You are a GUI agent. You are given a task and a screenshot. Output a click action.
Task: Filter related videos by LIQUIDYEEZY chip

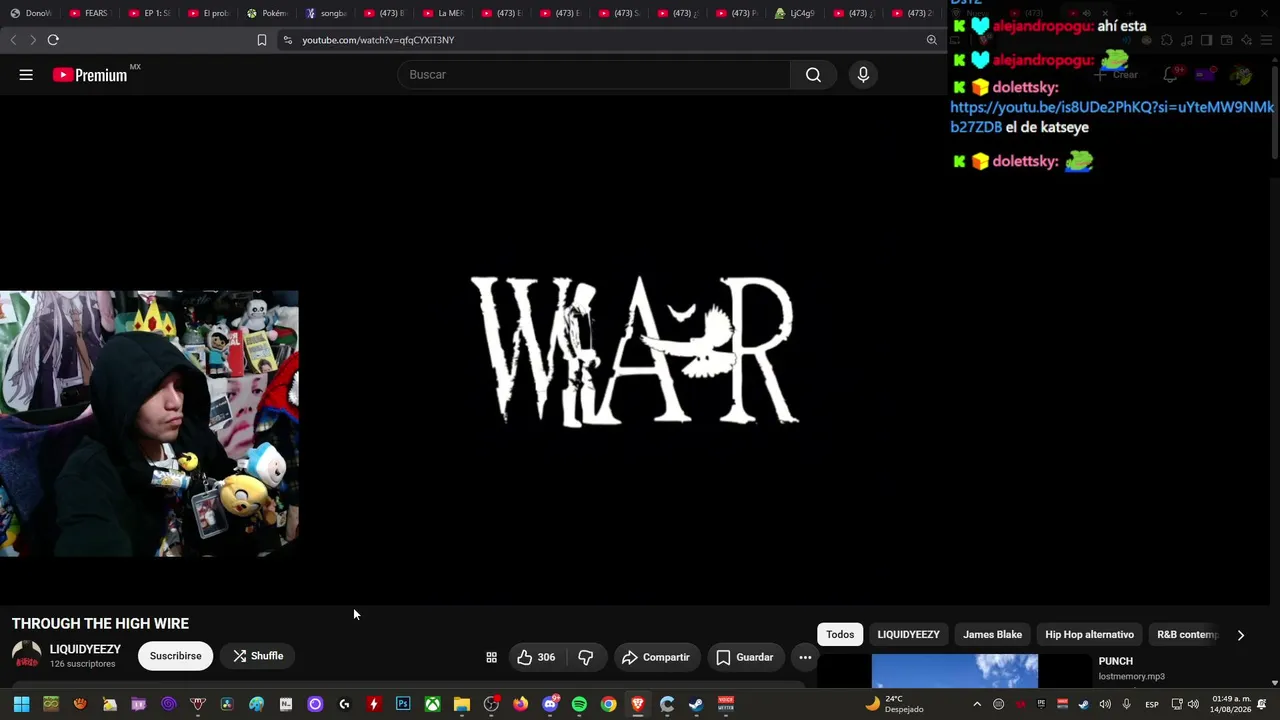pos(908,635)
